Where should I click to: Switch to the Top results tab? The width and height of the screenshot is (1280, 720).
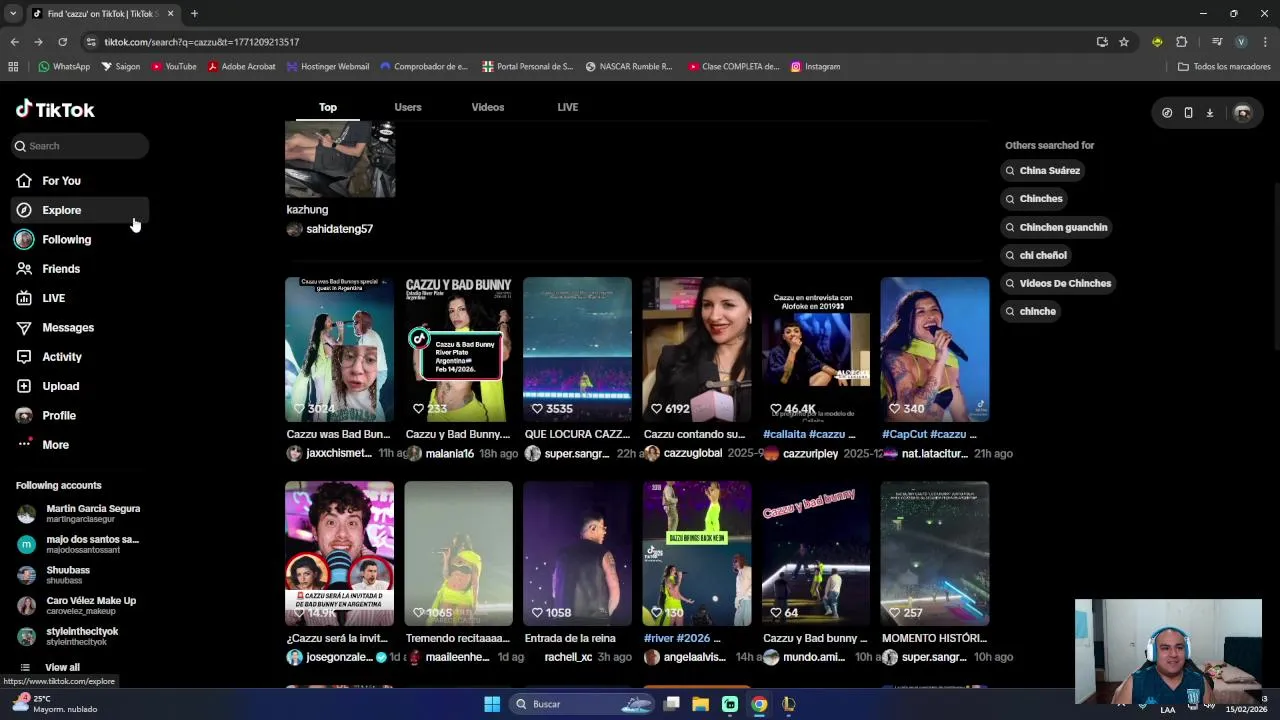tap(328, 107)
